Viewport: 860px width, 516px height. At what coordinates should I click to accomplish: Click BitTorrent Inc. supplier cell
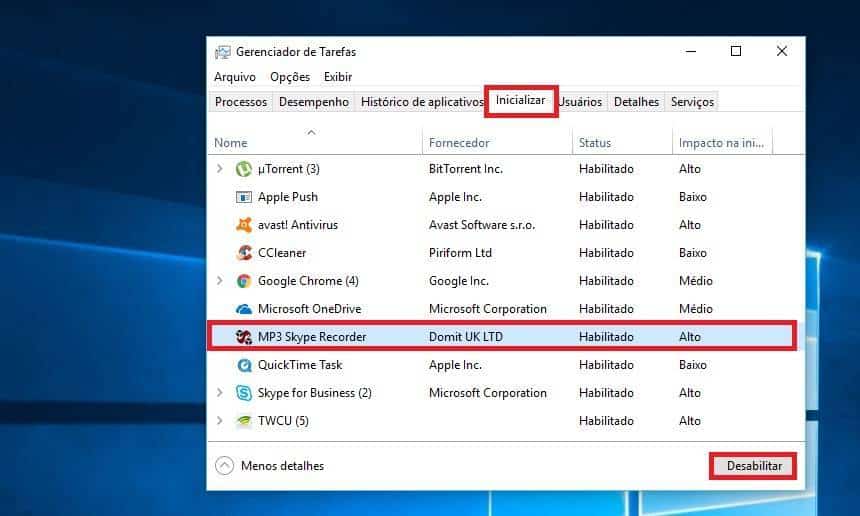pos(466,169)
